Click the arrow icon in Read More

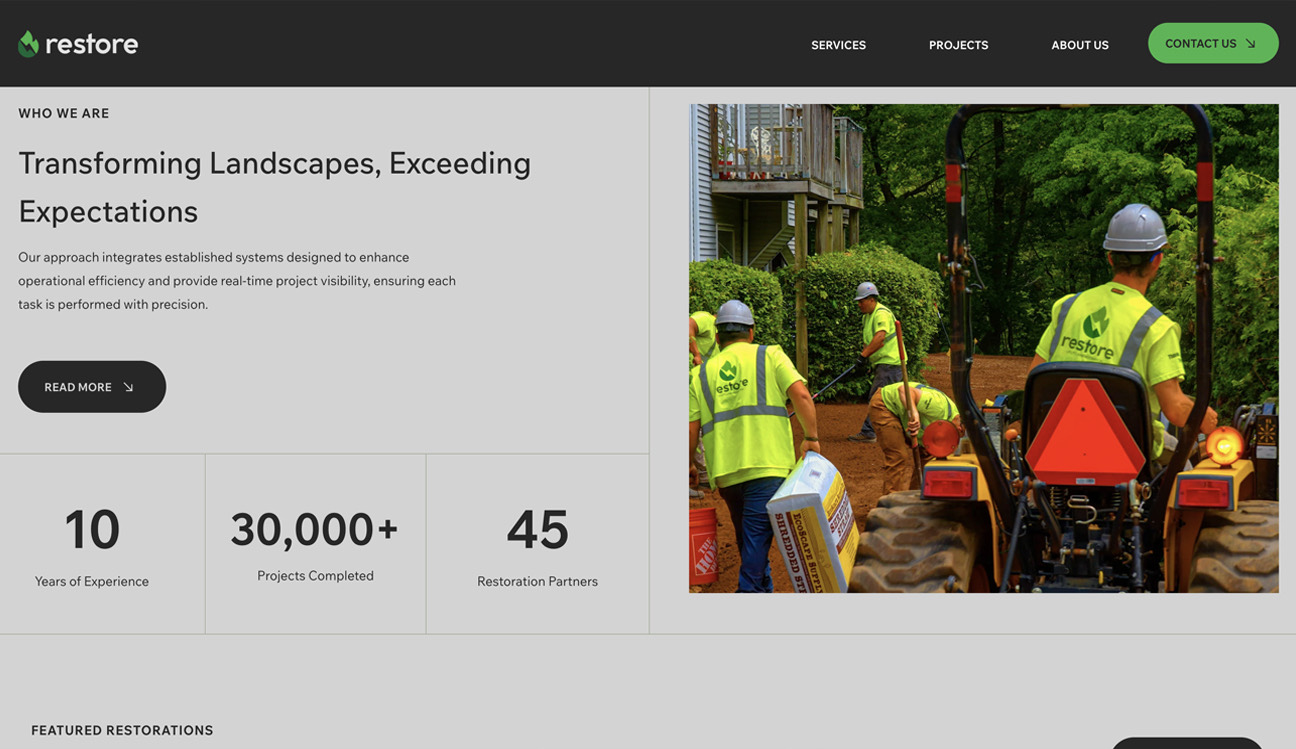tap(128, 387)
